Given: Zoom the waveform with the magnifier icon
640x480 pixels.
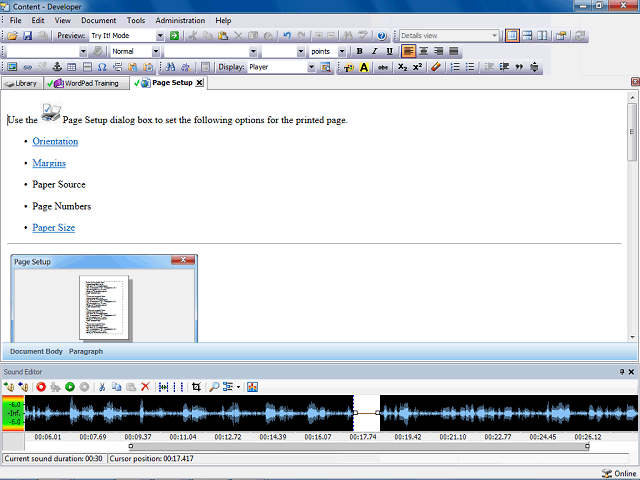Looking at the screenshot, I should 214,387.
